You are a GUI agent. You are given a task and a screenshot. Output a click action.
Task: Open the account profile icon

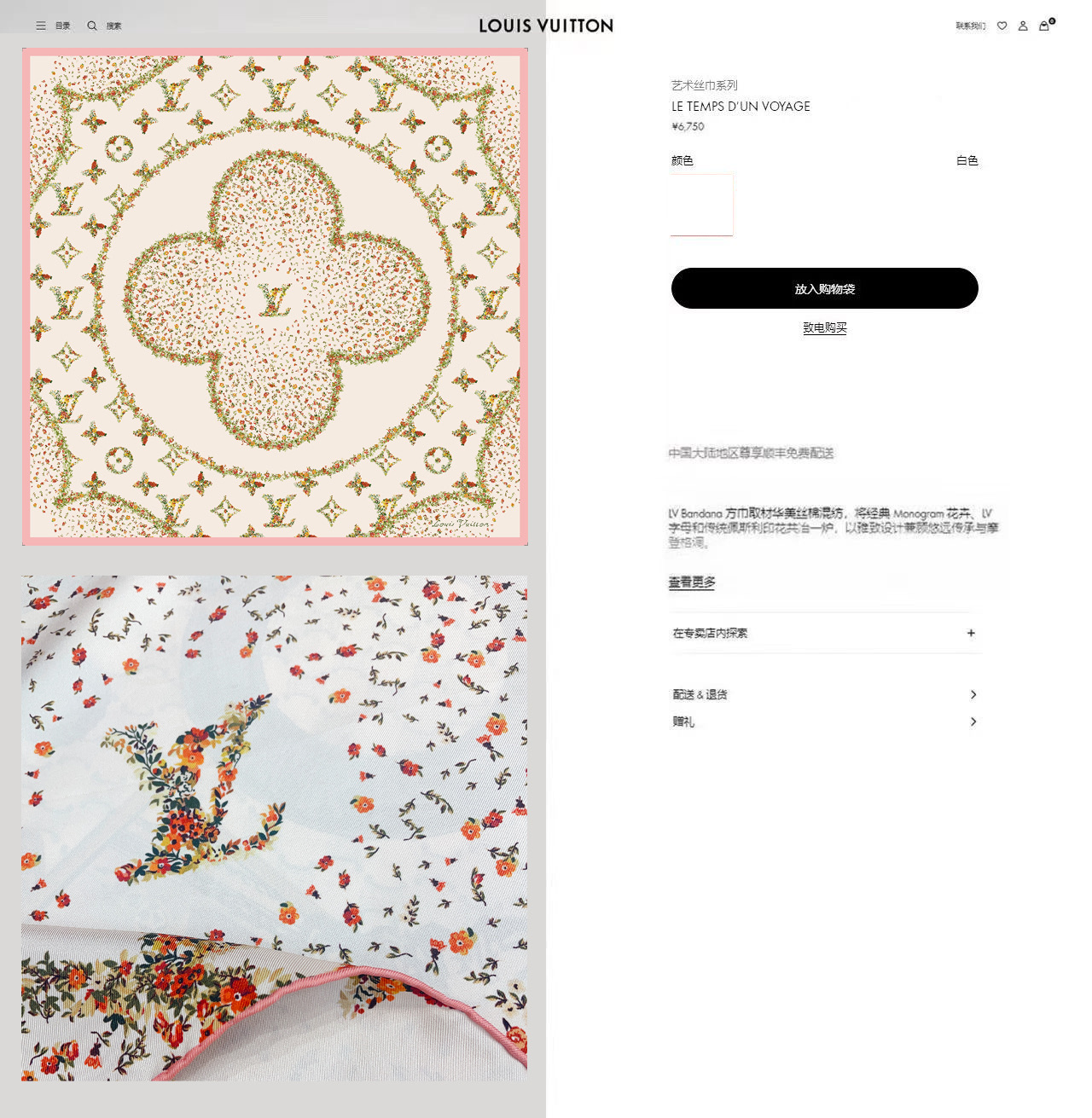1023,26
